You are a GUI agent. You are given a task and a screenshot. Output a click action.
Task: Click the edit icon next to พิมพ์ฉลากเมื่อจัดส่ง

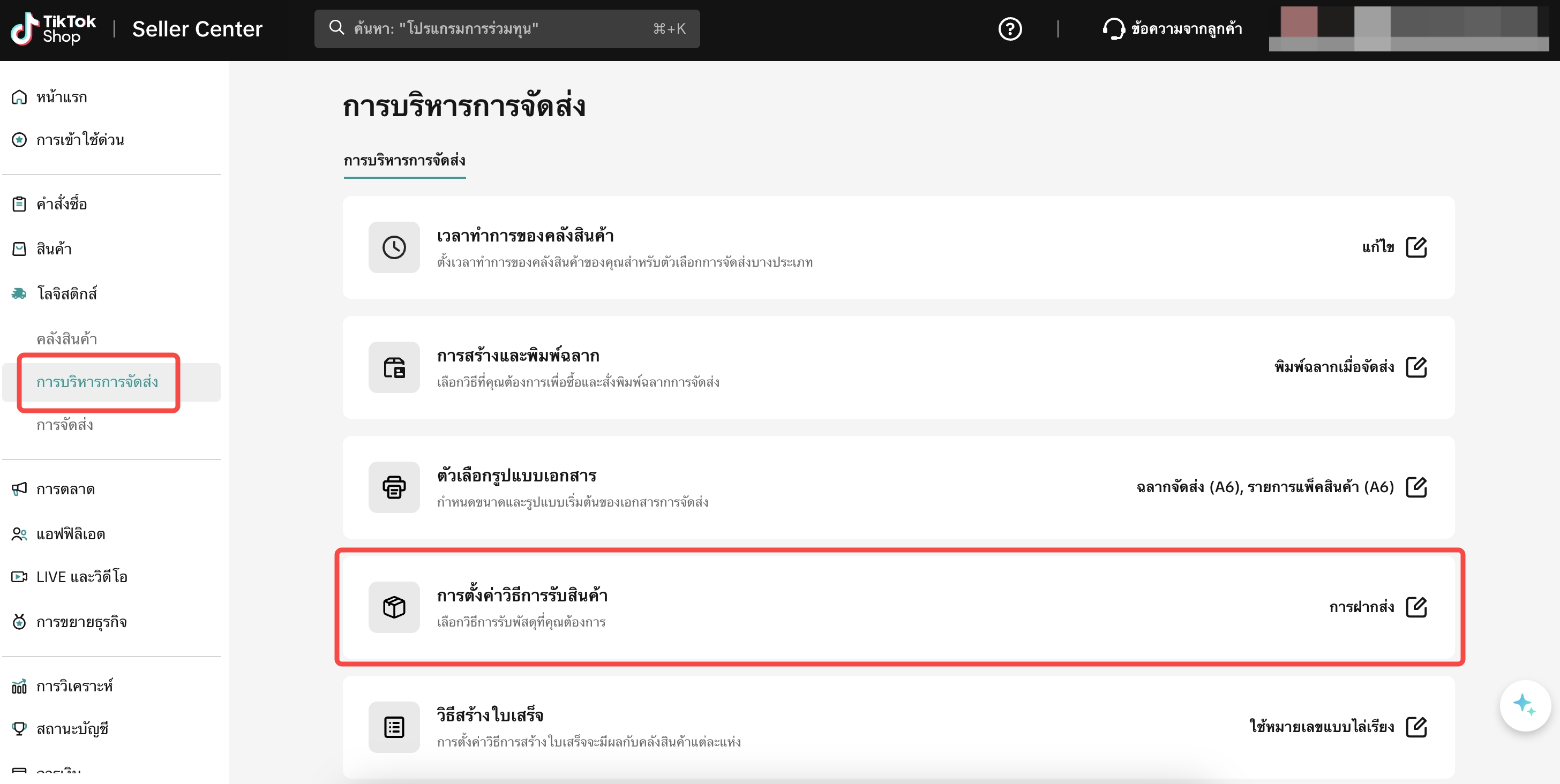[x=1416, y=367]
